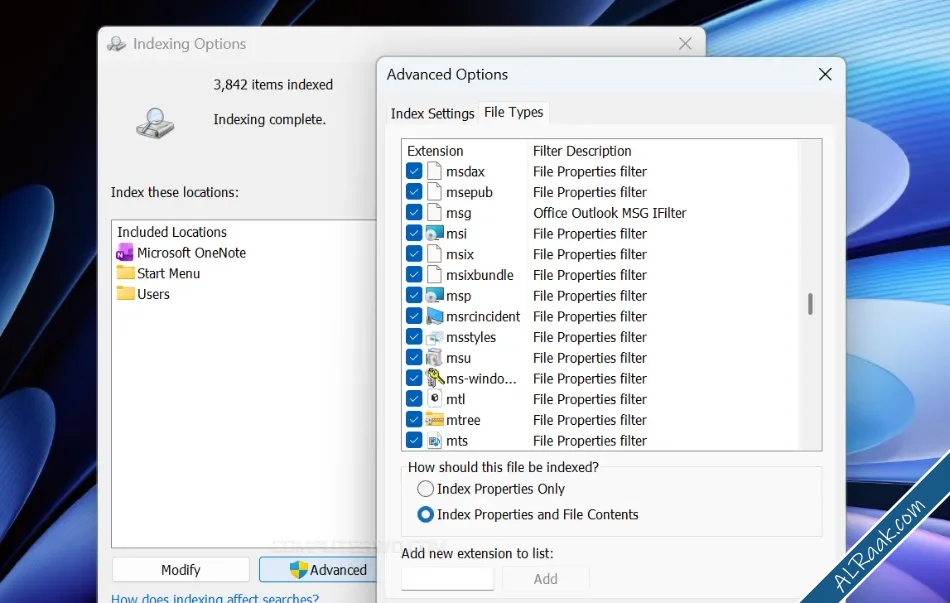Click the Add extension button
Screen dimensions: 950x603
coord(545,579)
